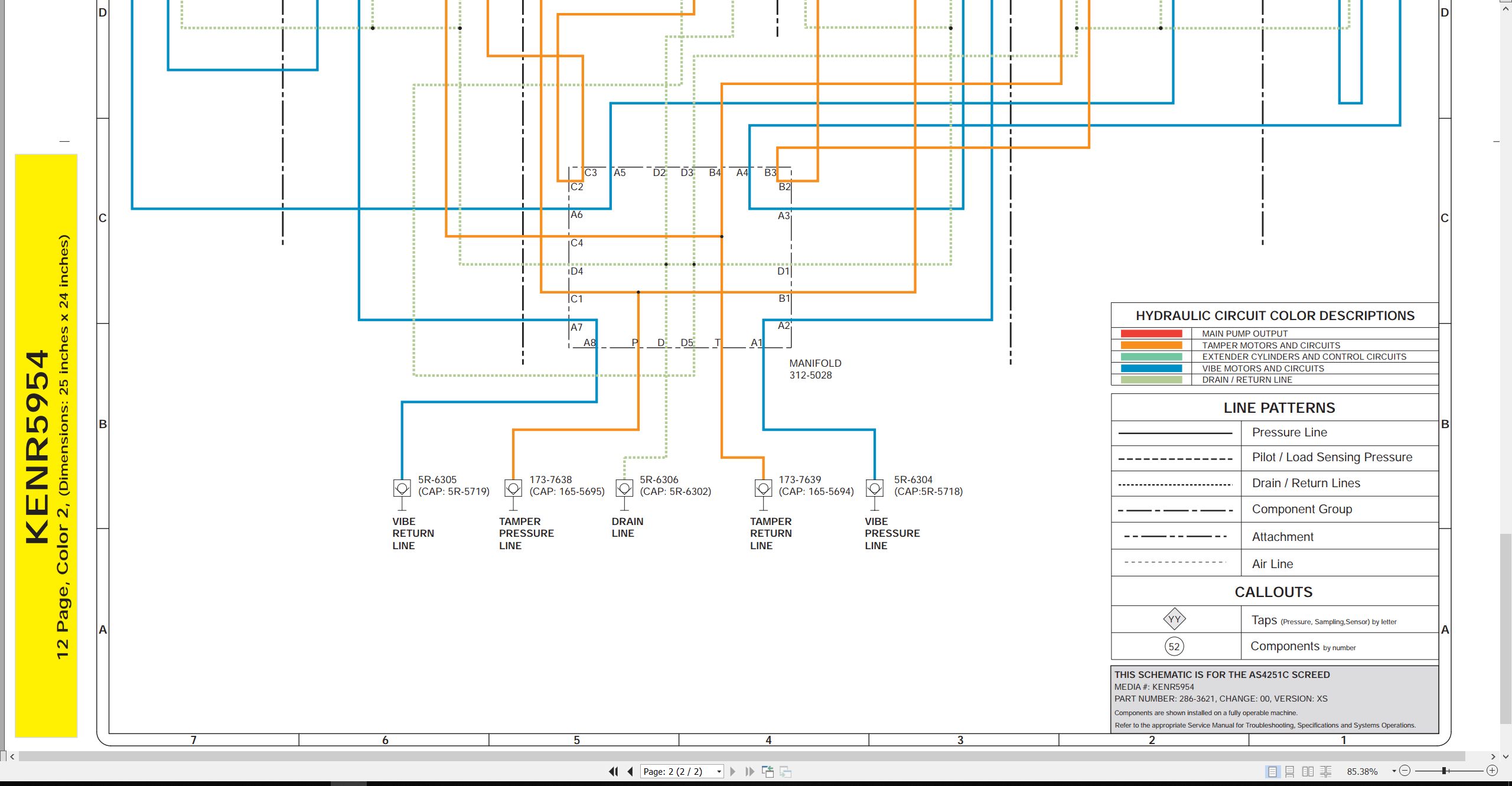1512x786 pixels.
Task: Click the previous view icon
Action: 768,771
